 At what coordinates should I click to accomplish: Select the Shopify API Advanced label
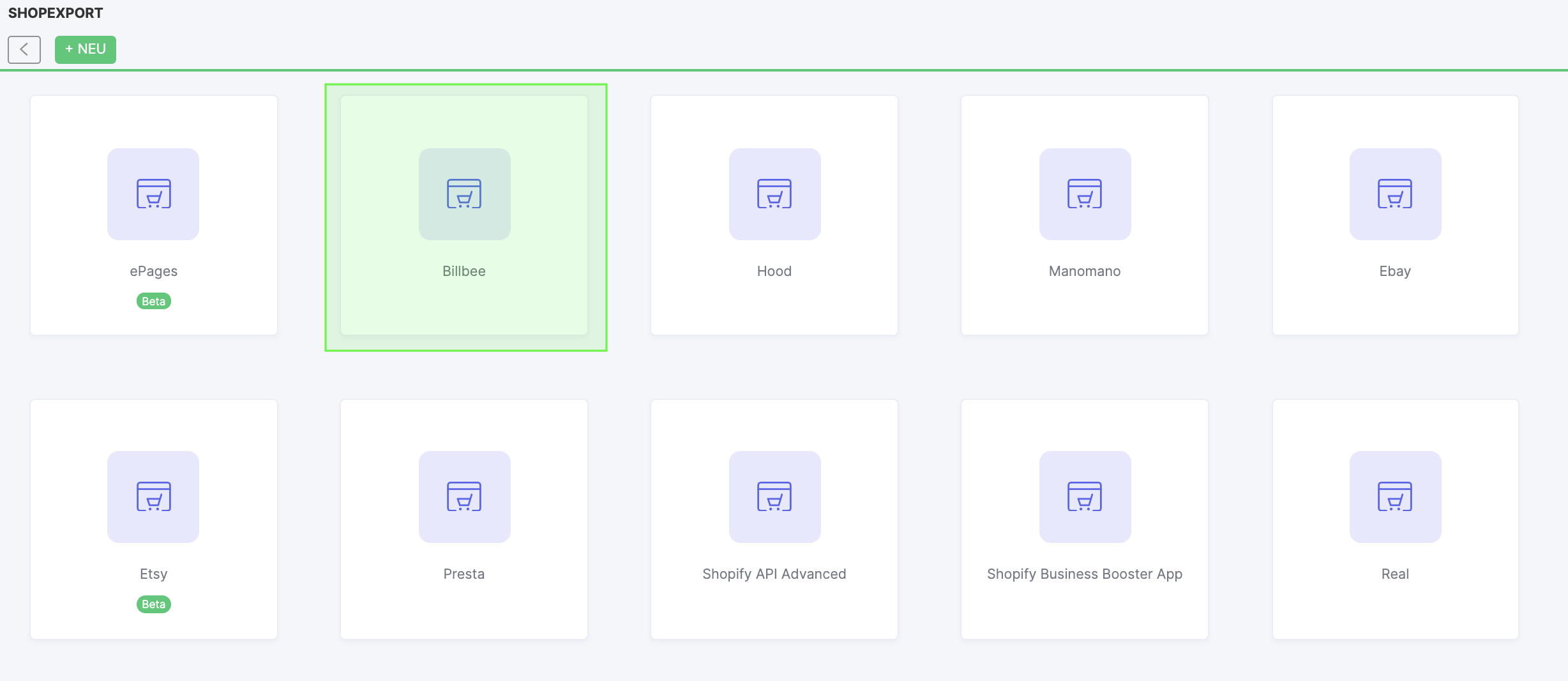click(774, 574)
